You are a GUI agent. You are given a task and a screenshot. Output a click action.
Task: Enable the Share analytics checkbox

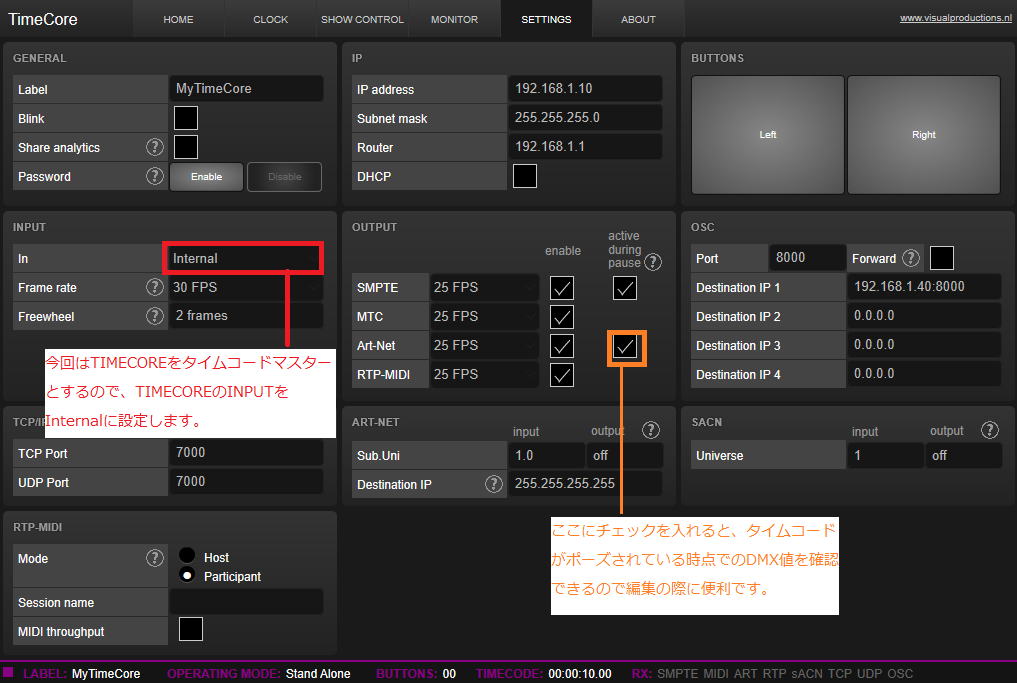[185, 147]
